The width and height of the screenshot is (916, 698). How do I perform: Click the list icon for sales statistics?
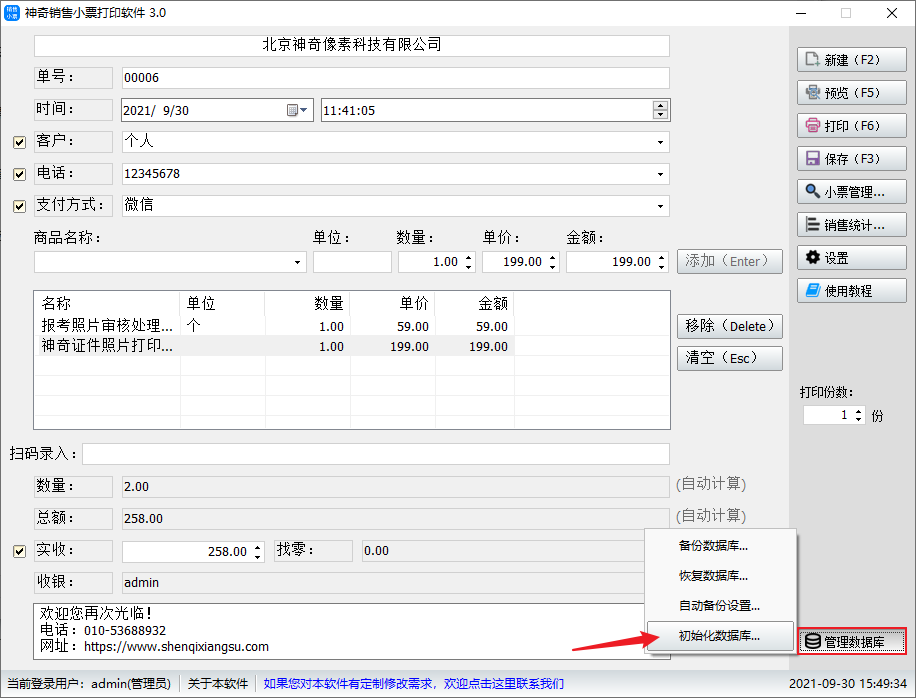pos(812,224)
